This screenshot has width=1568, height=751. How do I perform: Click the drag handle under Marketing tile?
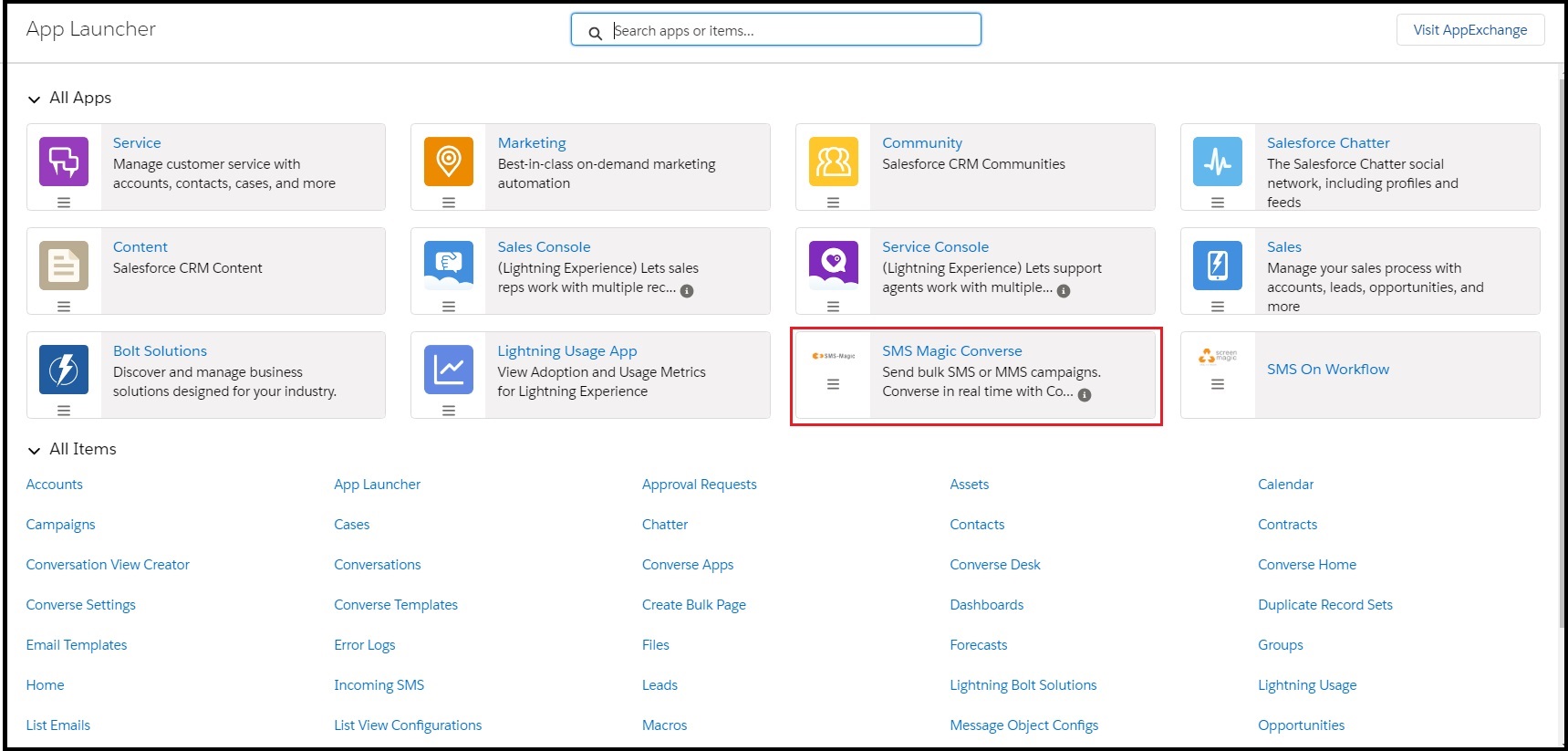coord(449,203)
